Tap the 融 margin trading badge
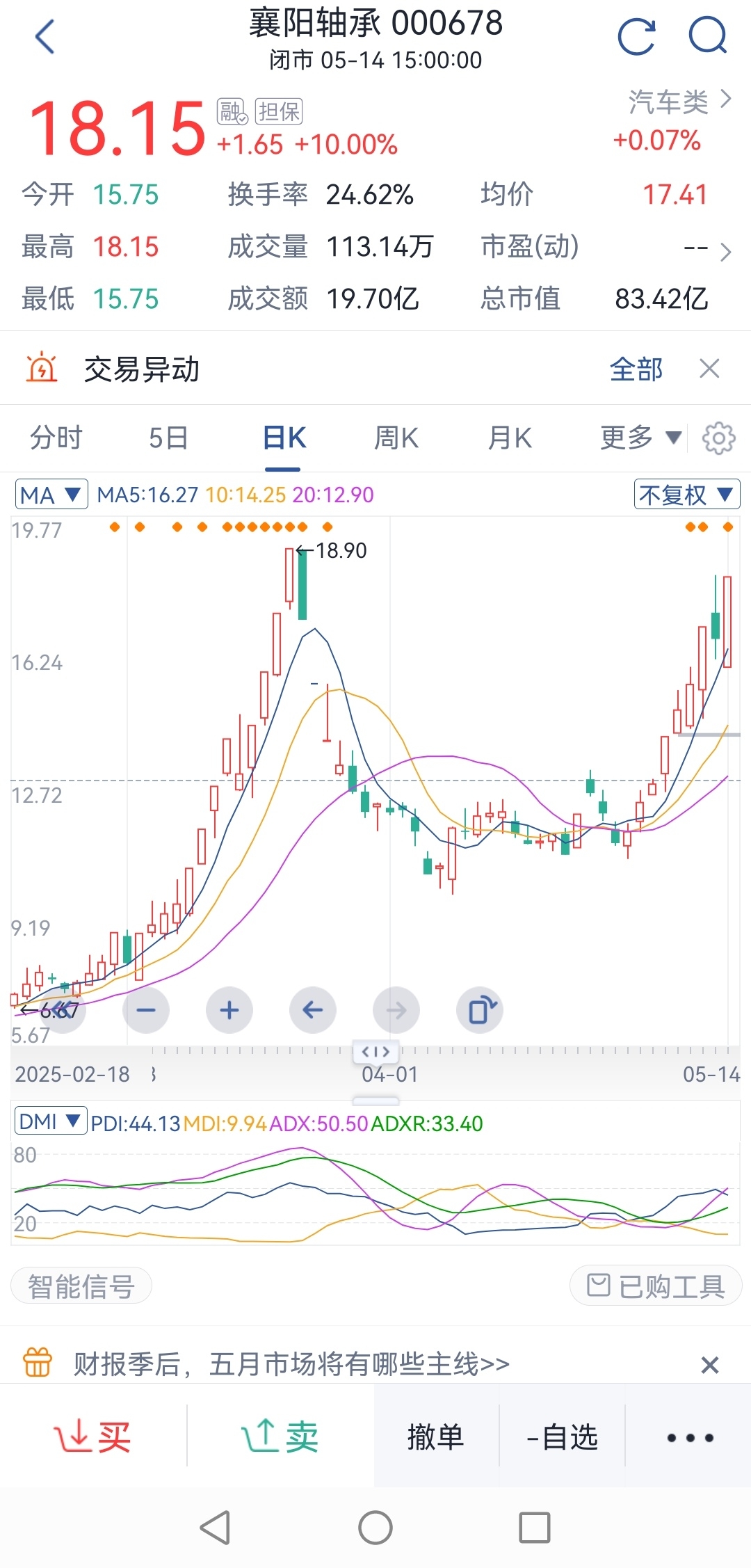The width and height of the screenshot is (751, 1568). click(x=232, y=111)
